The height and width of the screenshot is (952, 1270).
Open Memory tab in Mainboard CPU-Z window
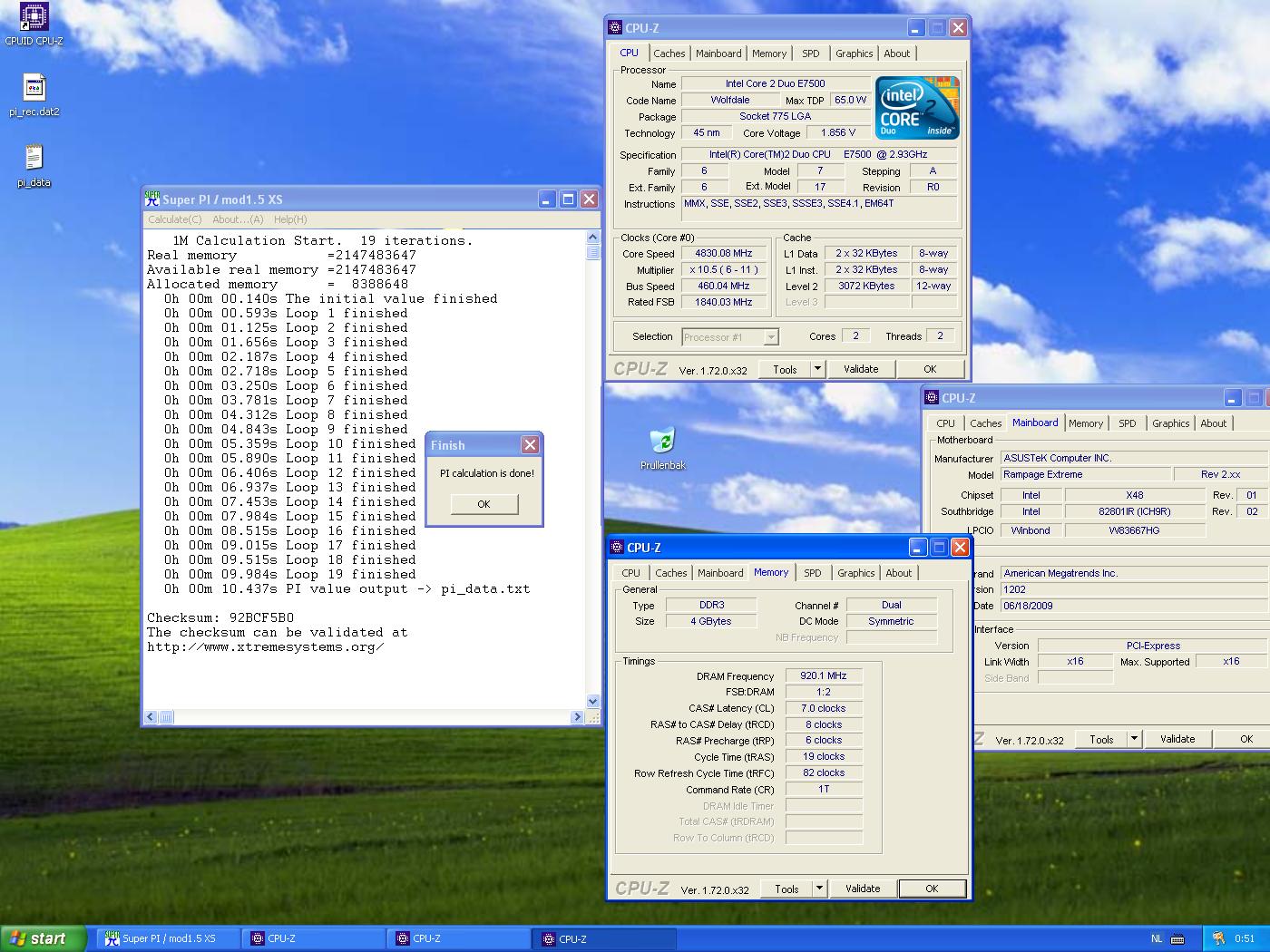pos(1086,423)
